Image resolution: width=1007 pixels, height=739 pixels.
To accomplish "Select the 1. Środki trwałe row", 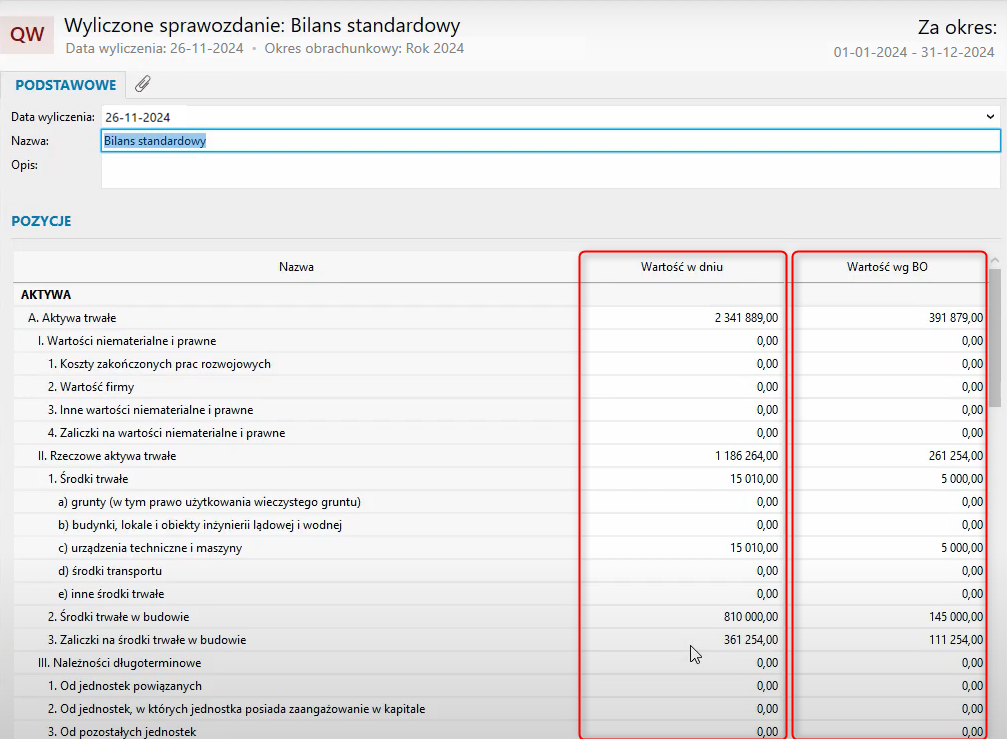I will point(500,479).
